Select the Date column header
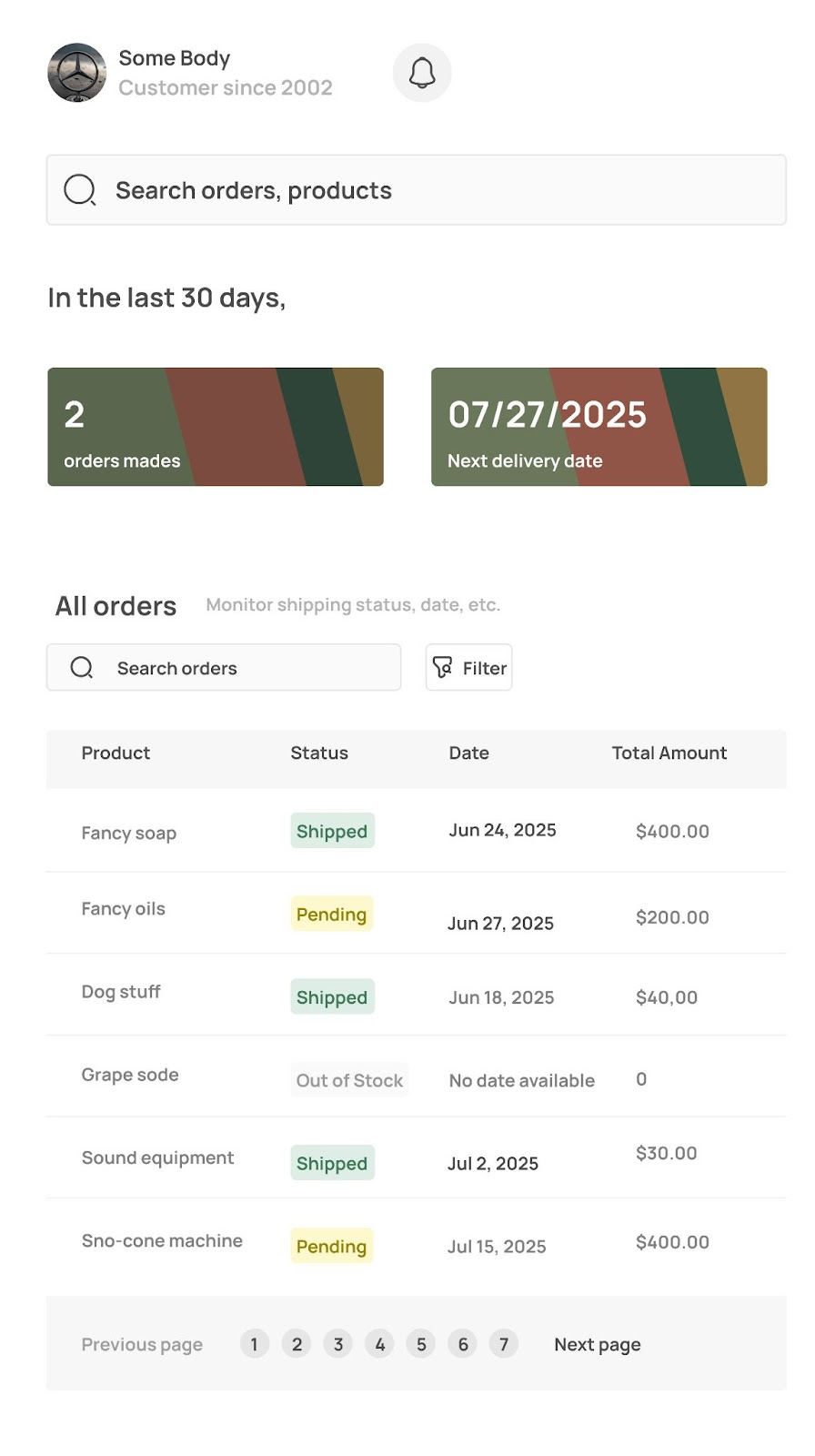This screenshot has width=815, height=1456. [468, 753]
